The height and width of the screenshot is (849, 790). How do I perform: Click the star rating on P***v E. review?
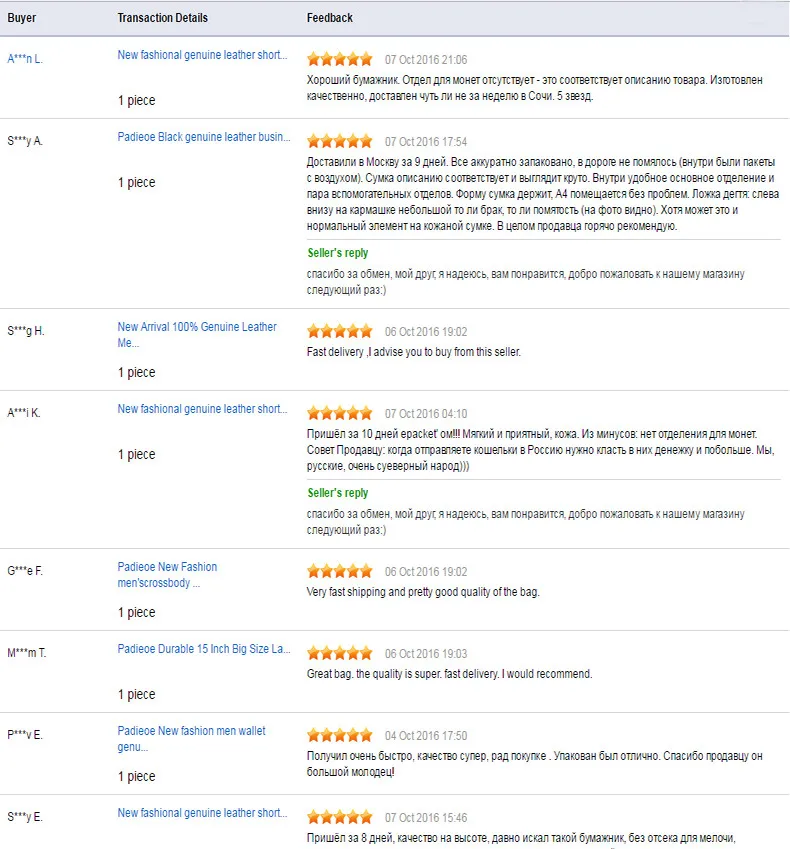339,735
